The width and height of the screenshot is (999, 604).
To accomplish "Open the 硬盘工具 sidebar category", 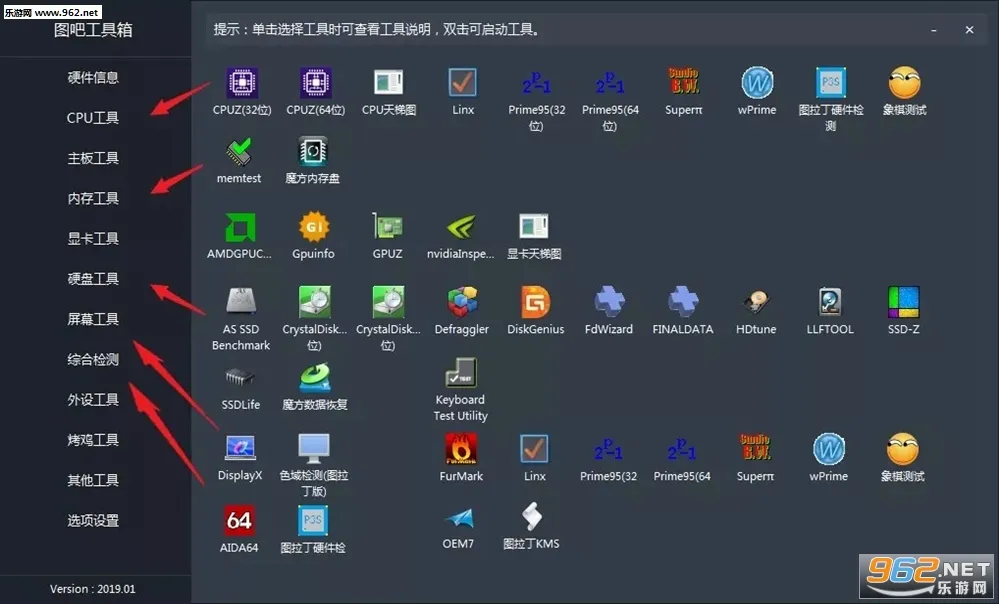I will (93, 279).
